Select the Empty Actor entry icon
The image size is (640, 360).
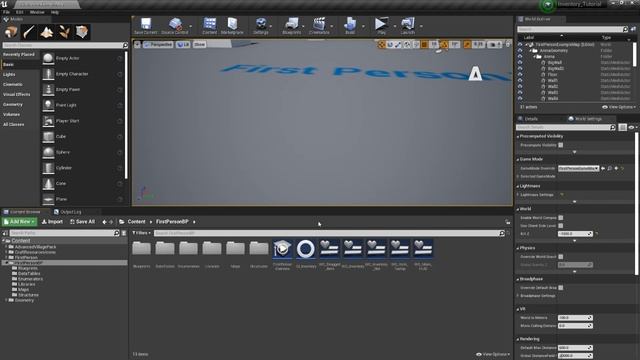(48, 58)
